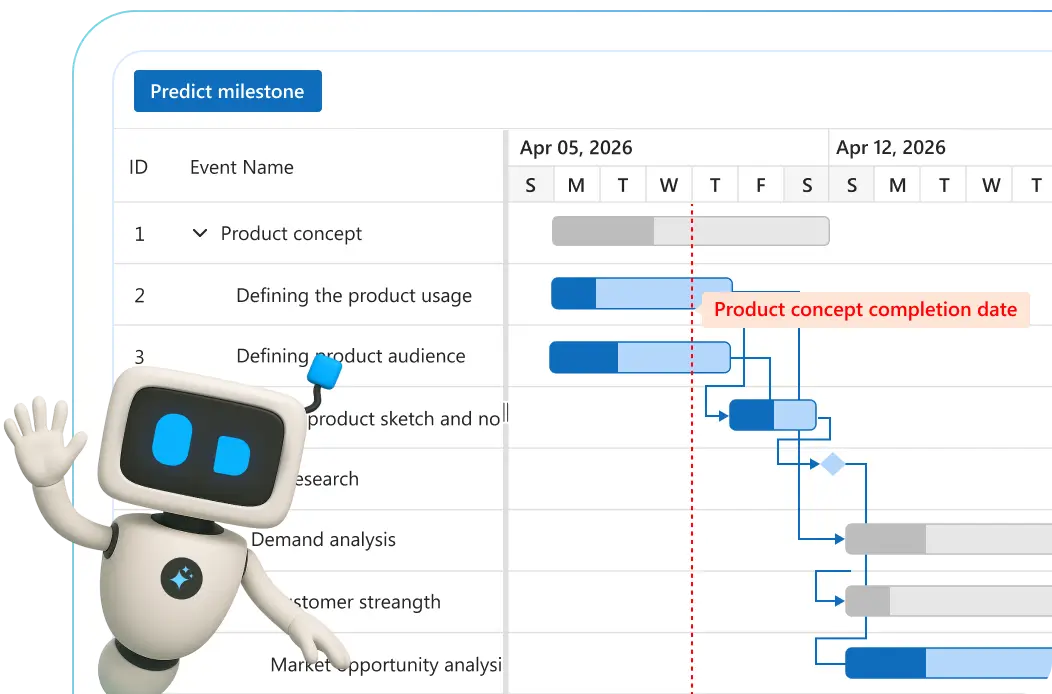Click the Predict milestone button
This screenshot has height=694, width=1052.
click(x=227, y=91)
